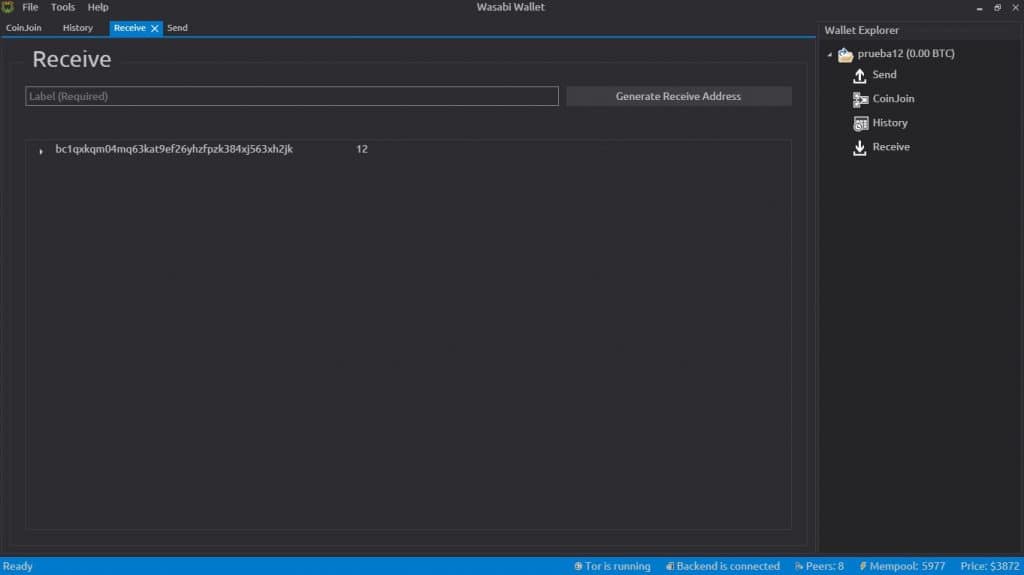The width and height of the screenshot is (1024, 575).
Task: Switch to the CoinJoin tab
Action: click(x=24, y=28)
